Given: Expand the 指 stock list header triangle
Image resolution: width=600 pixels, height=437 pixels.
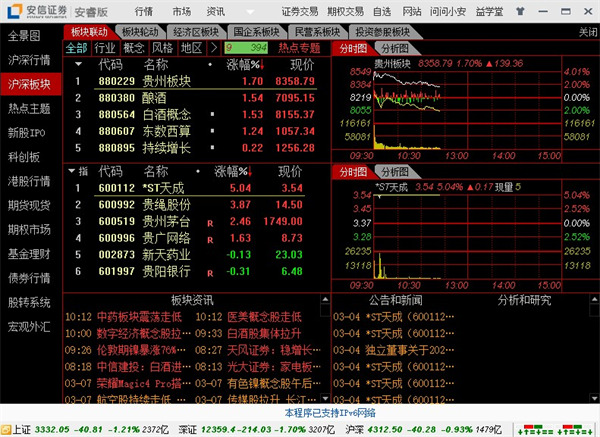Looking at the screenshot, I should coord(72,171).
